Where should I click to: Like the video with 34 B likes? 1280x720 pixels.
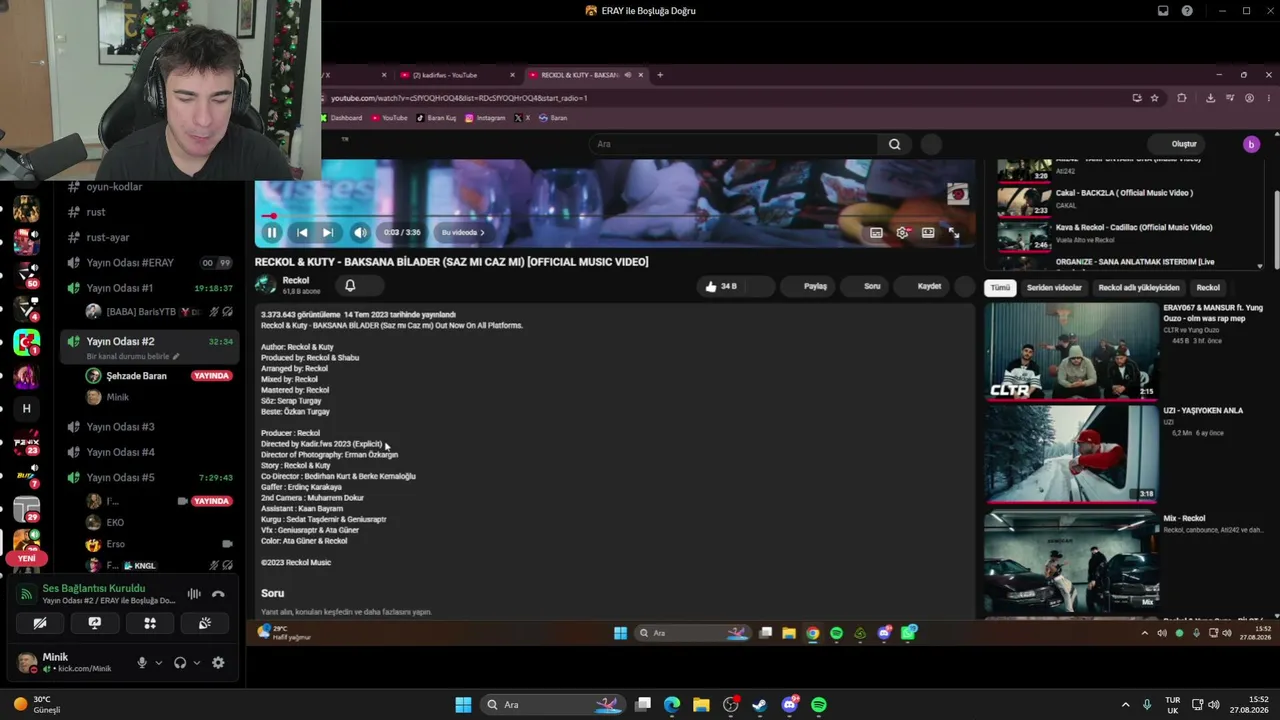click(x=721, y=286)
